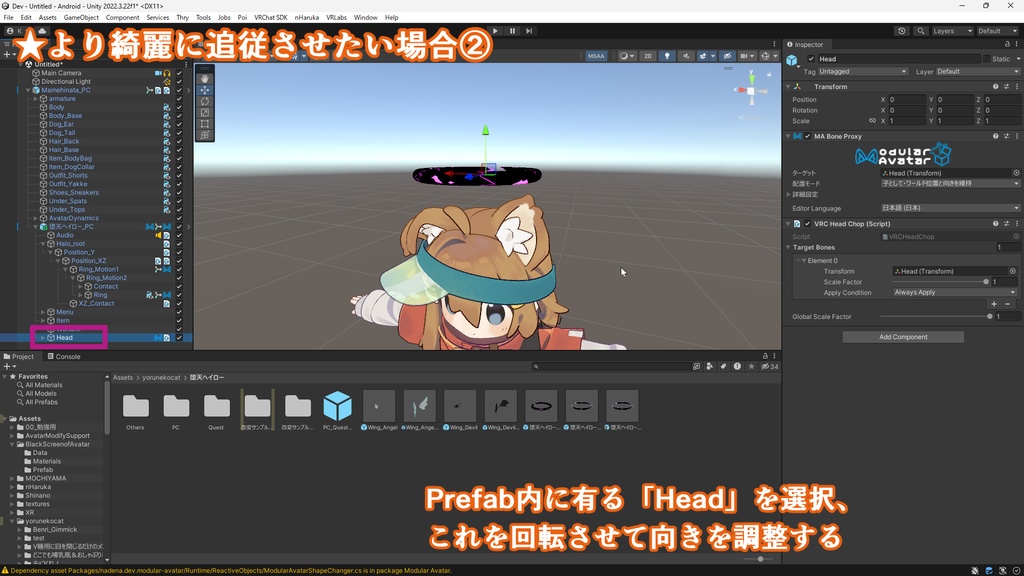Screen dimensions: 1024x576
Task: Click the MSAA button in the Scene toolbar
Action: point(595,57)
